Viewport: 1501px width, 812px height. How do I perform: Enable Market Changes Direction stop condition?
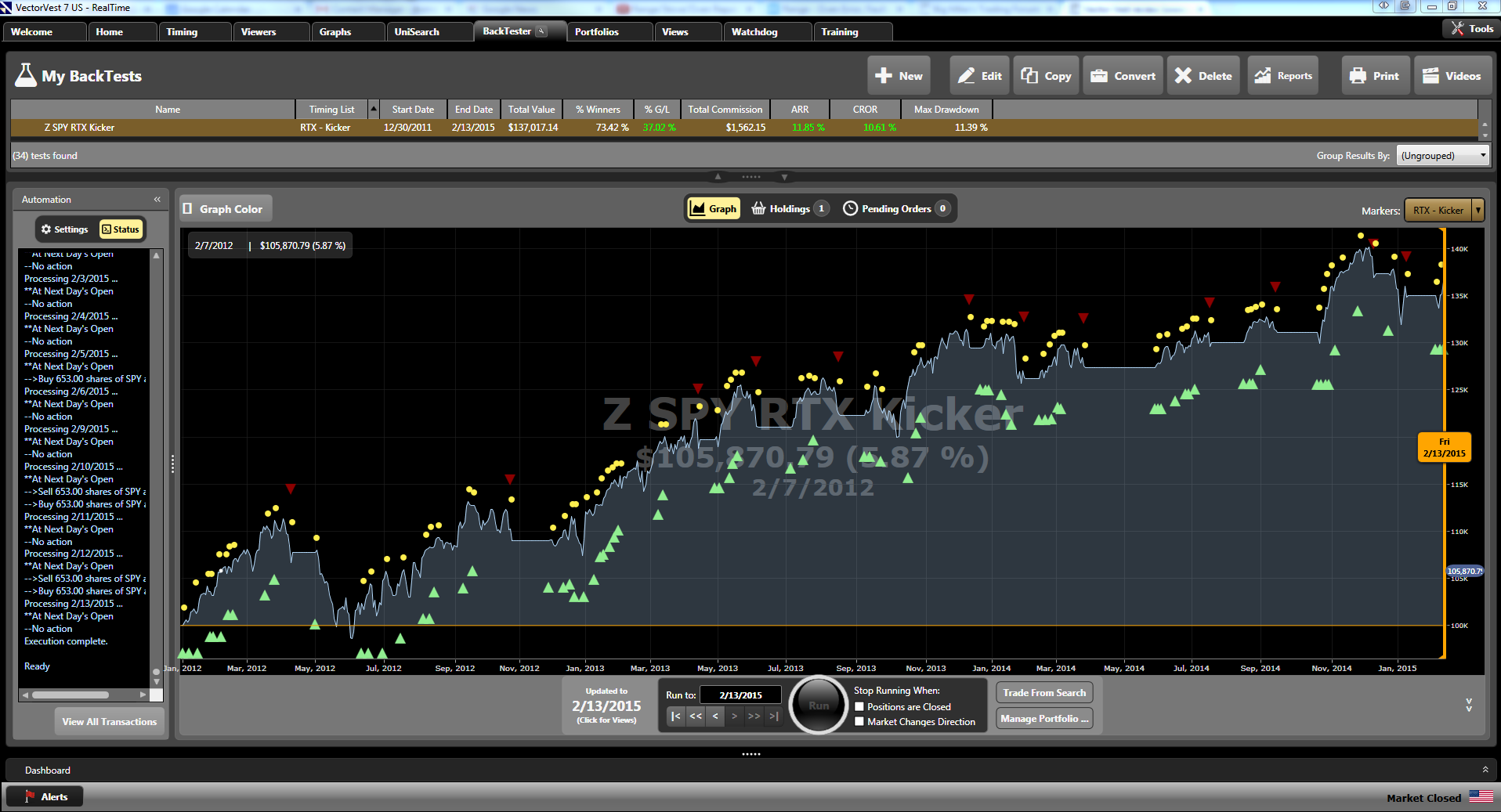click(x=859, y=721)
